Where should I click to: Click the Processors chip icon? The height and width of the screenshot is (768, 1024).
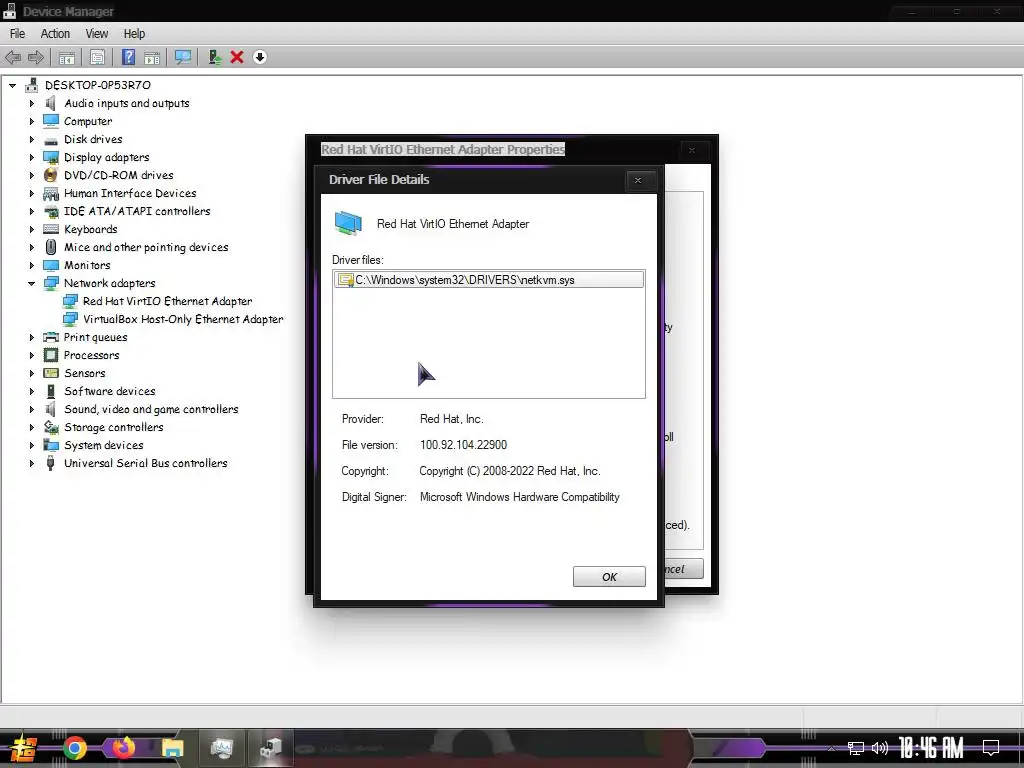(51, 355)
